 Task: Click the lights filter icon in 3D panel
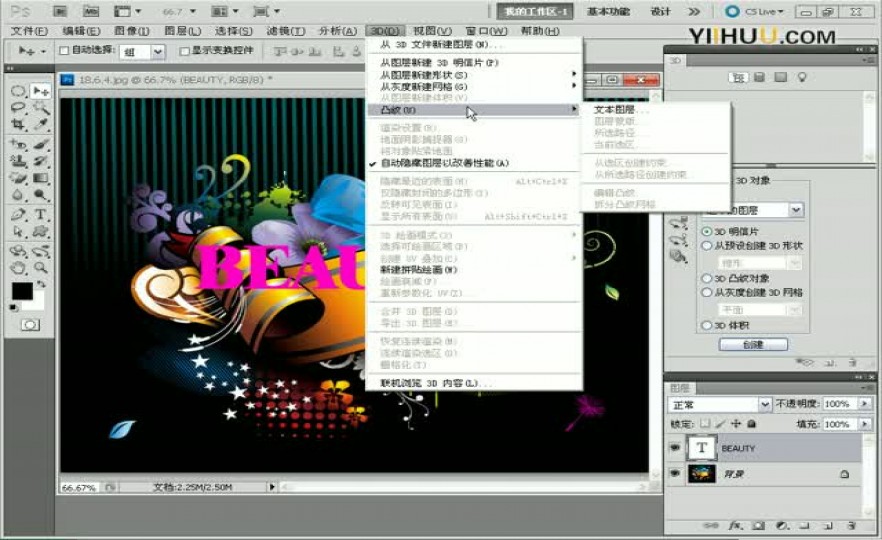(802, 77)
